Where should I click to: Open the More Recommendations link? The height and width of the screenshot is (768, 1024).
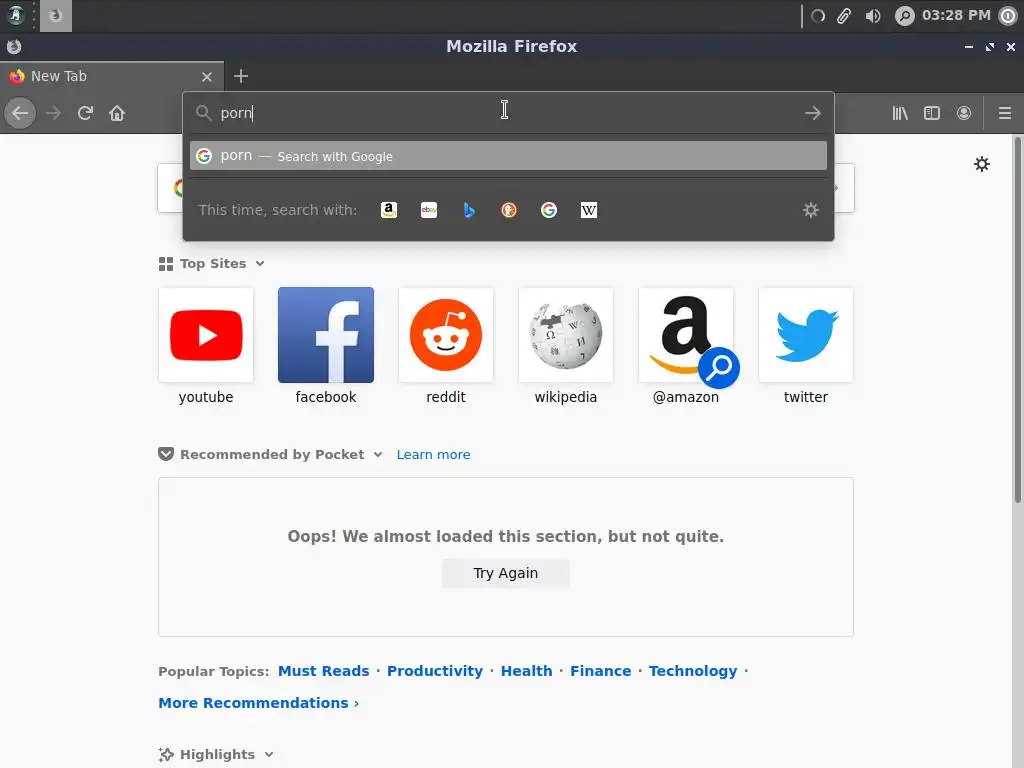click(x=258, y=703)
